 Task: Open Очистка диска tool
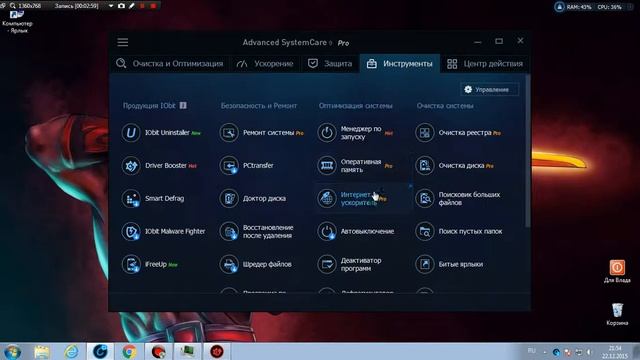[455, 166]
